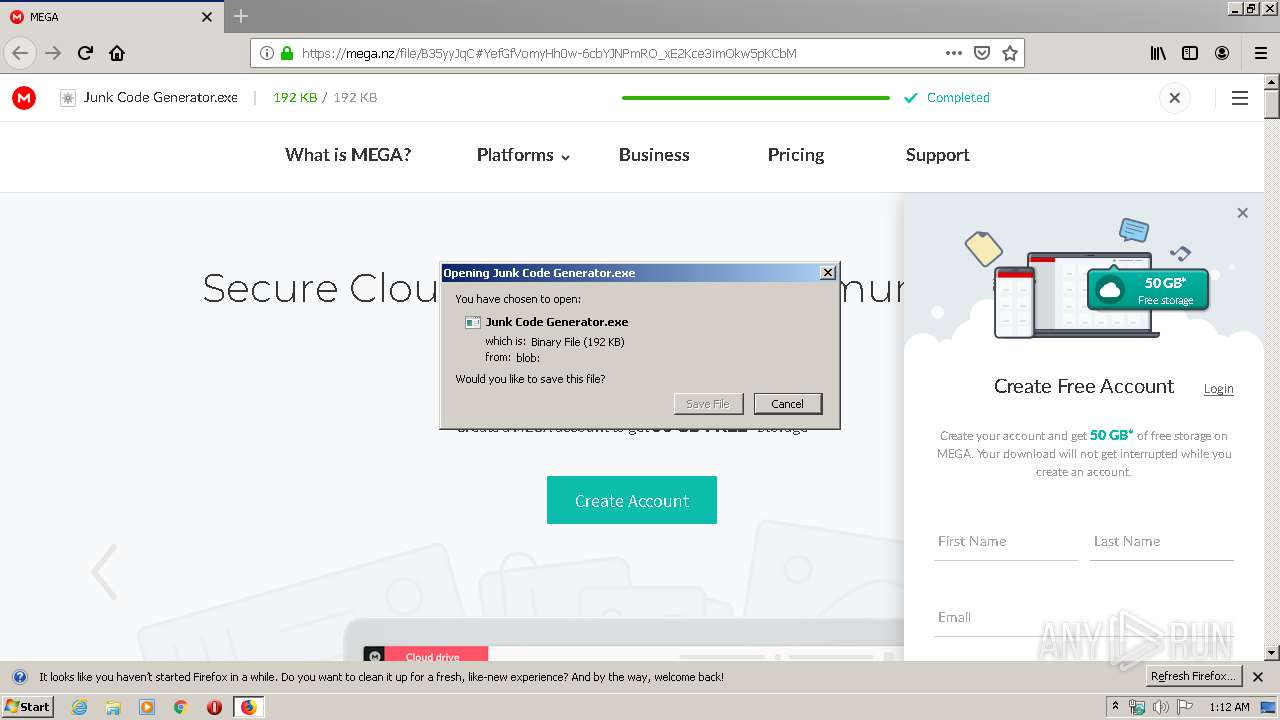1280x720 pixels.
Task: Click the MEGA logo icon
Action: [24, 98]
